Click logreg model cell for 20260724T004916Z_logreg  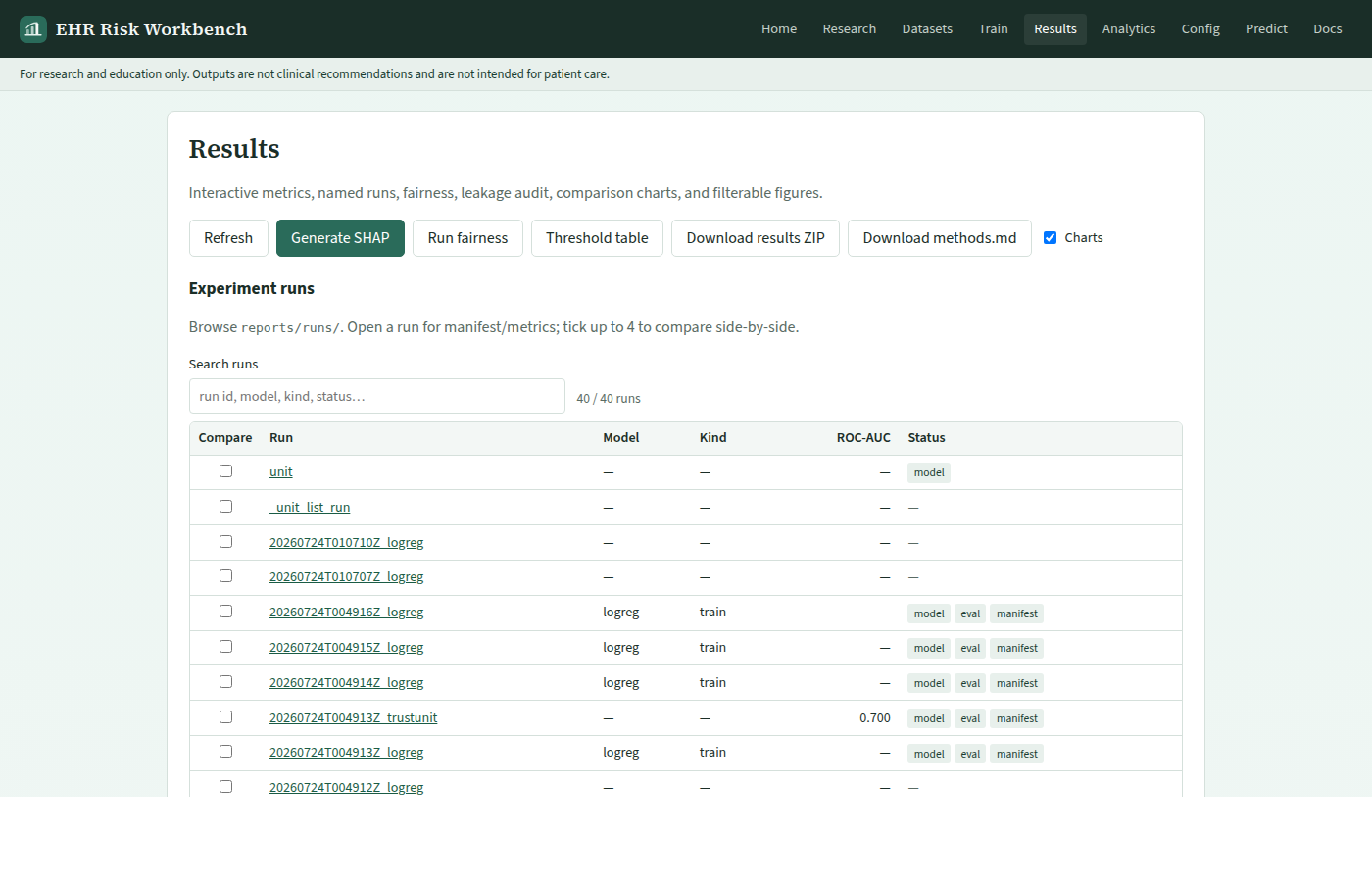point(621,612)
